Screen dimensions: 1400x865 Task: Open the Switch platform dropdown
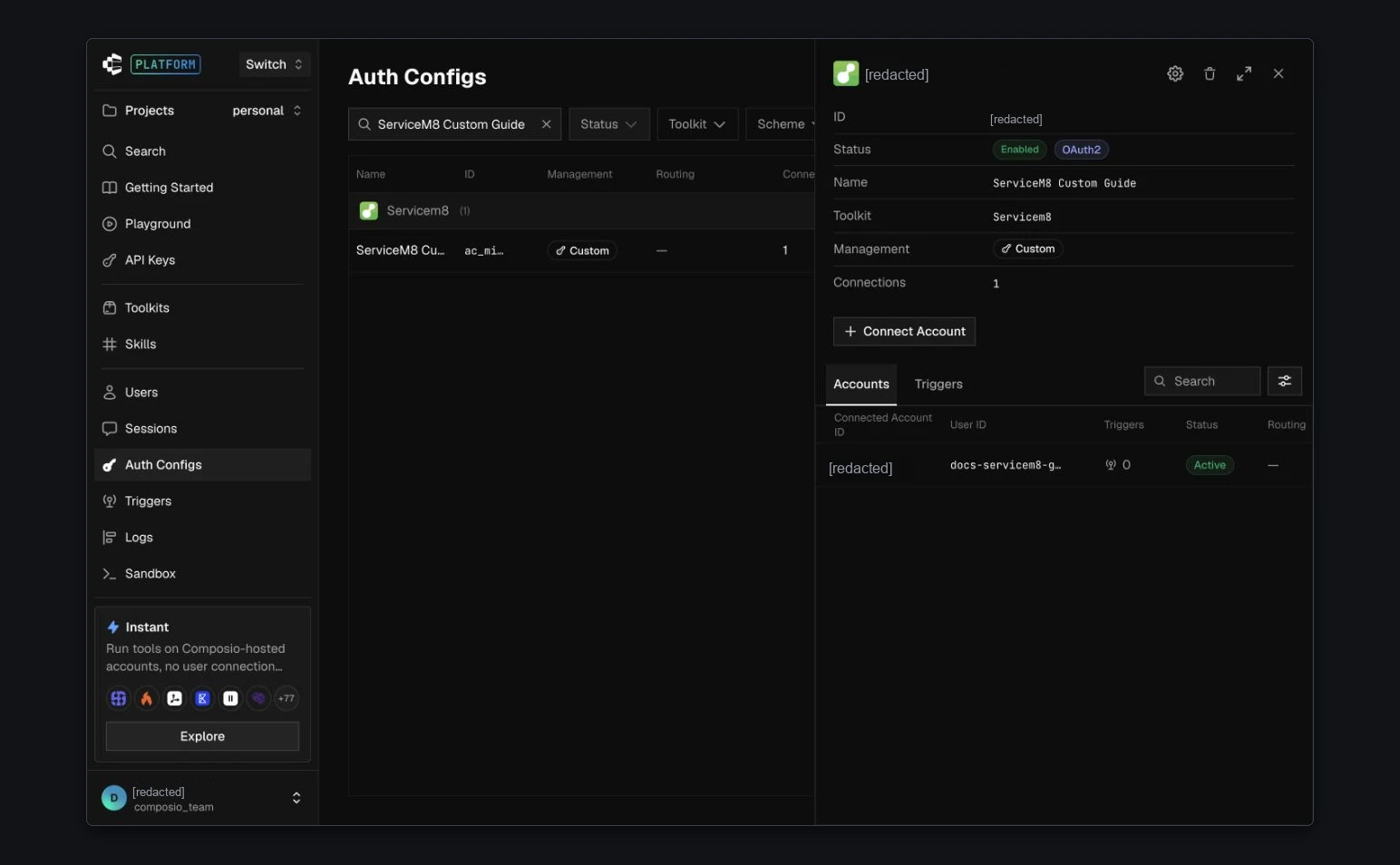[274, 64]
